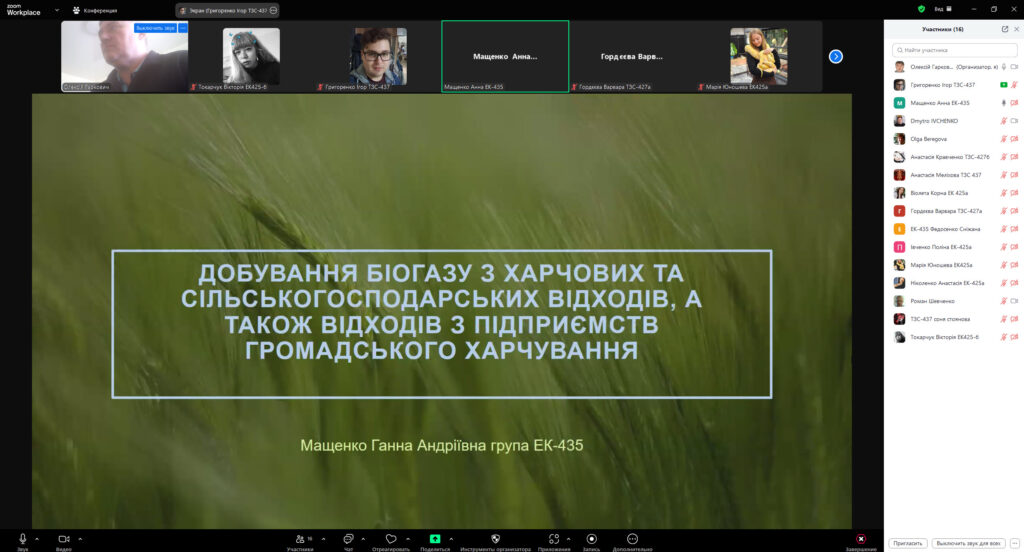
Task: Expand the arrow next to Чат
Action: (363, 539)
